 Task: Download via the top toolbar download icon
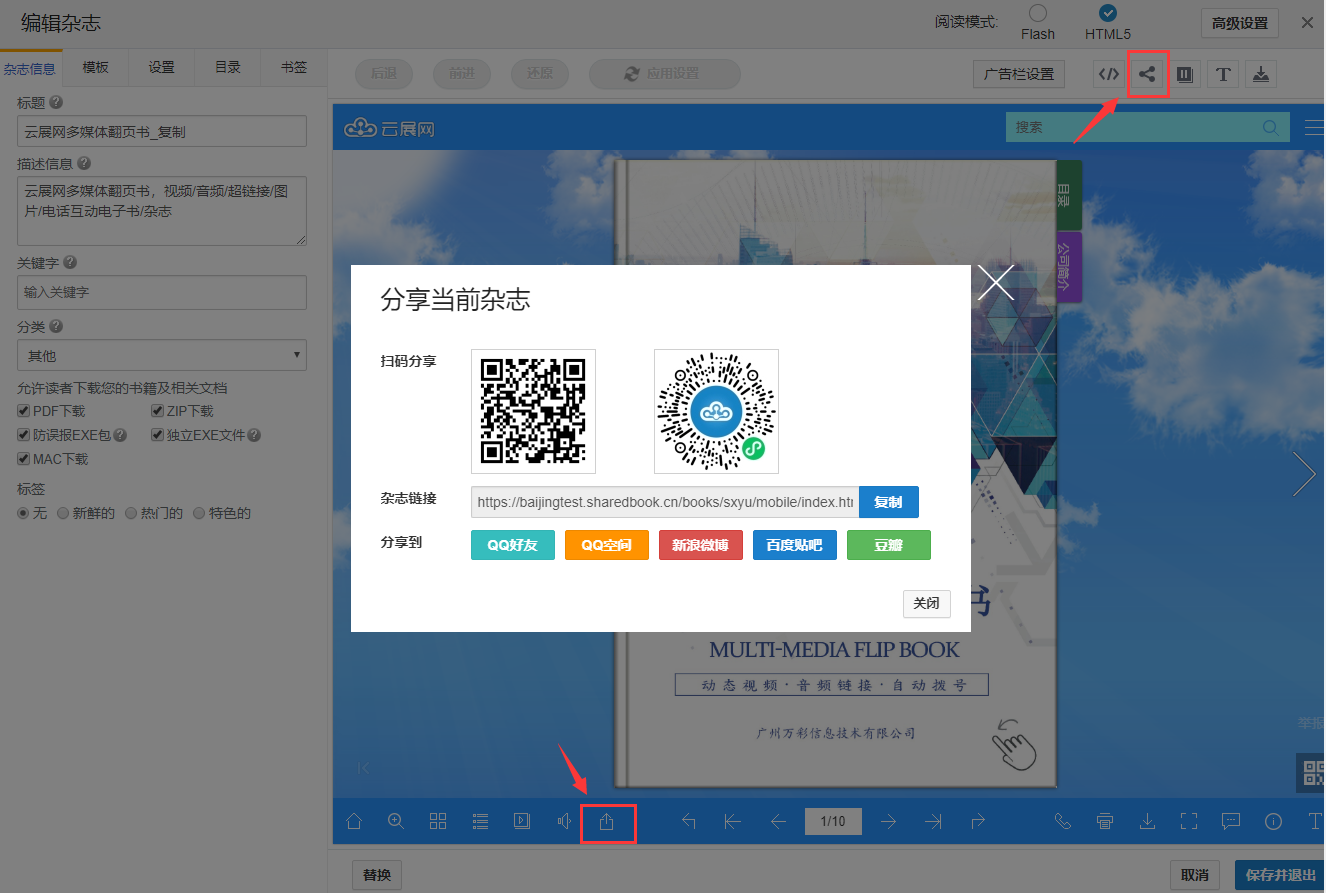pyautogui.click(x=1261, y=74)
